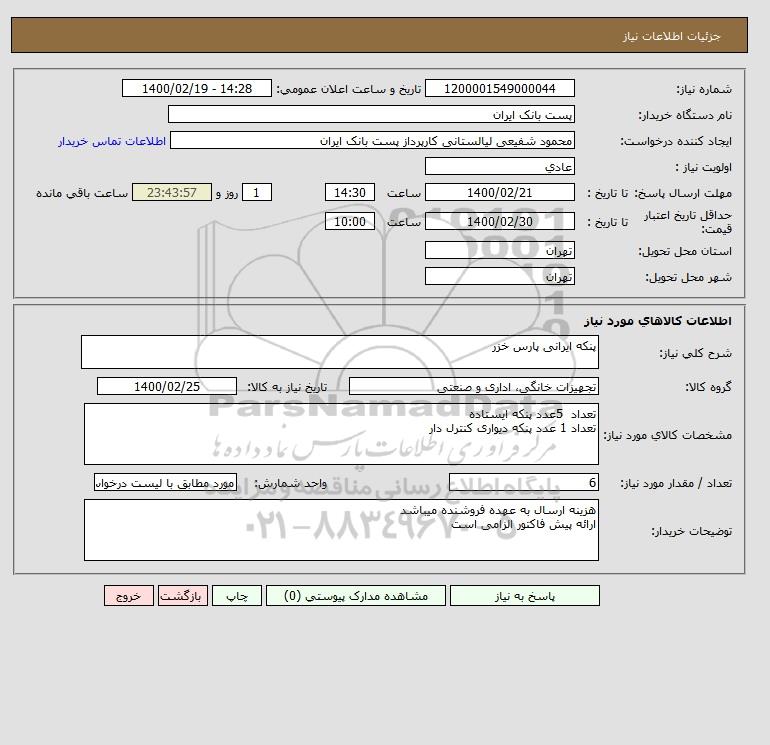770x745 pixels.
Task: Click the response deadline date 1400/02/21
Action: pos(499,193)
